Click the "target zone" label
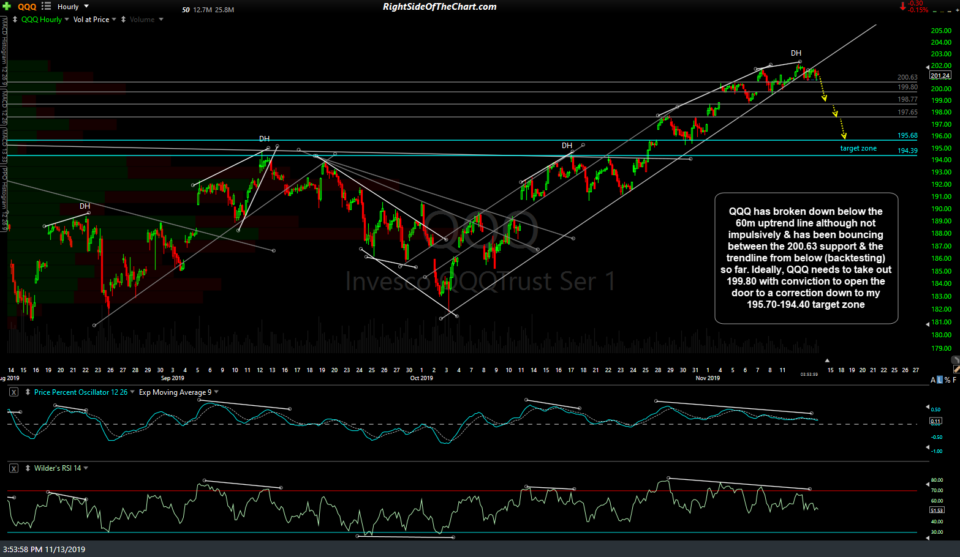Viewport: 960px width, 557px height. tap(858, 149)
